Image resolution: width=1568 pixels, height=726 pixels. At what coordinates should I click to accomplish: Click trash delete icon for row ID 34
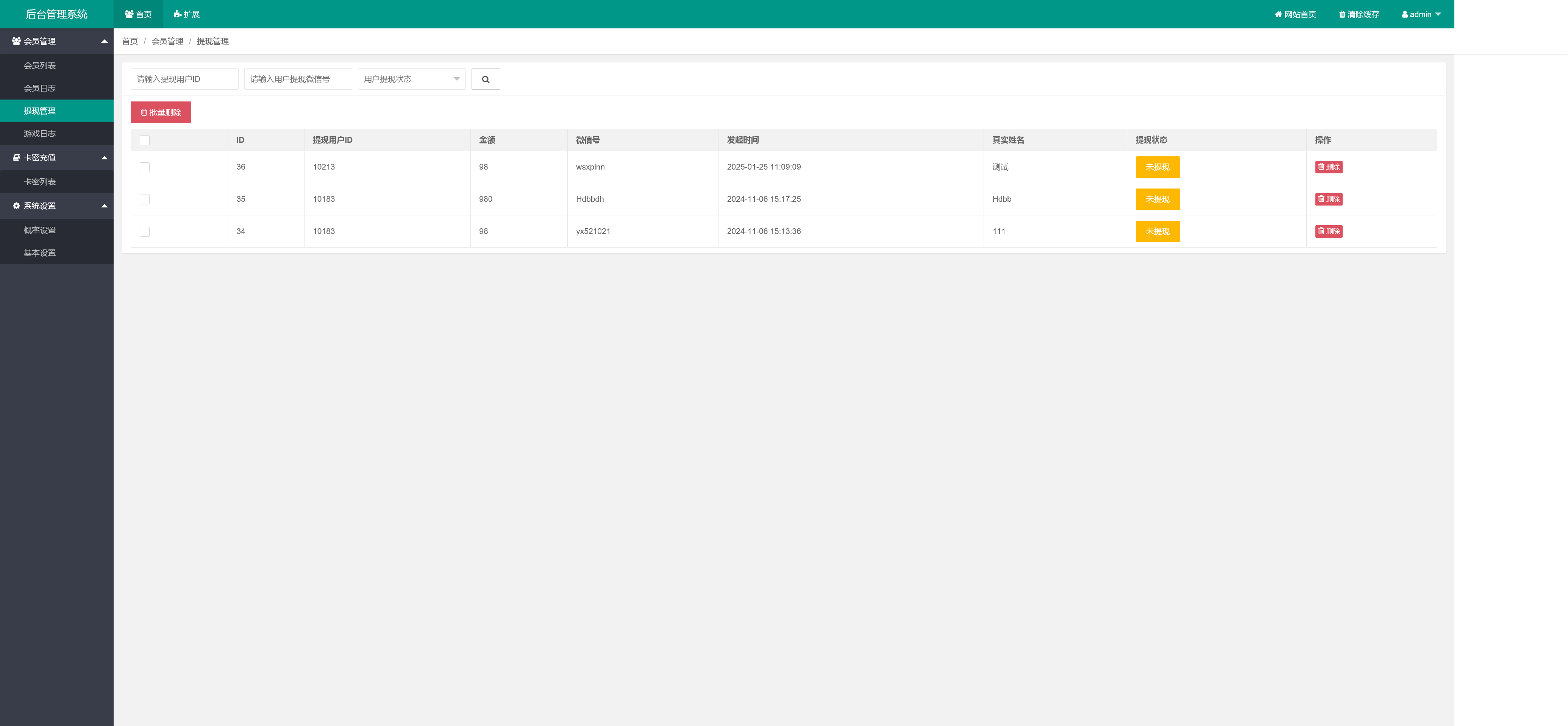tap(1321, 231)
